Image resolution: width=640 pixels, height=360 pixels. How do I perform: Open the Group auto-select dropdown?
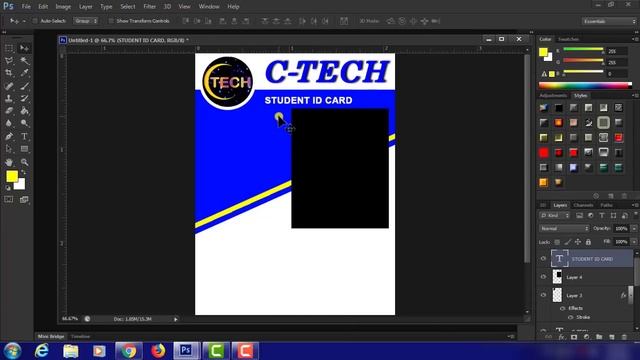pos(86,21)
